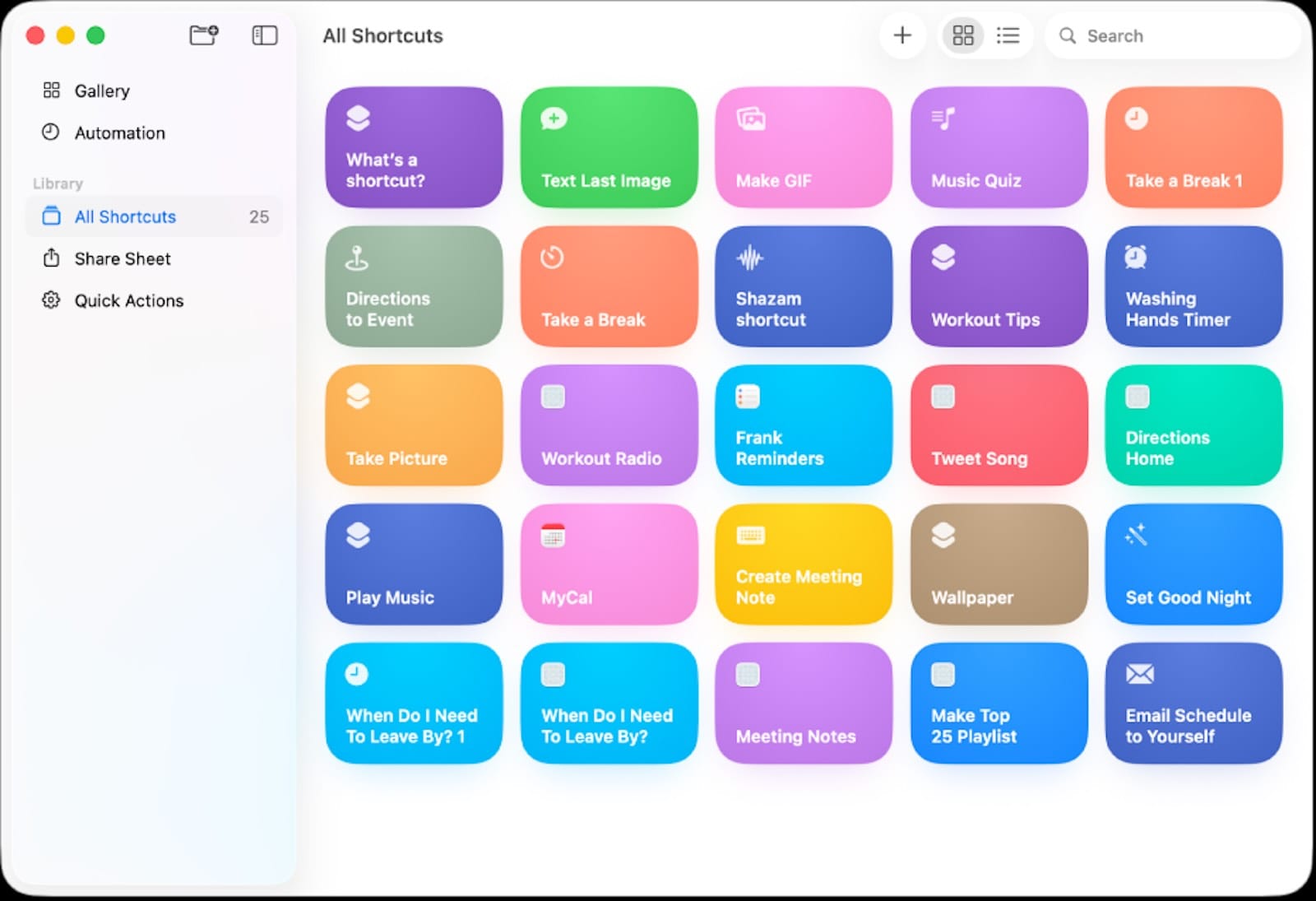Open the Set Good Night shortcut

tap(1193, 564)
